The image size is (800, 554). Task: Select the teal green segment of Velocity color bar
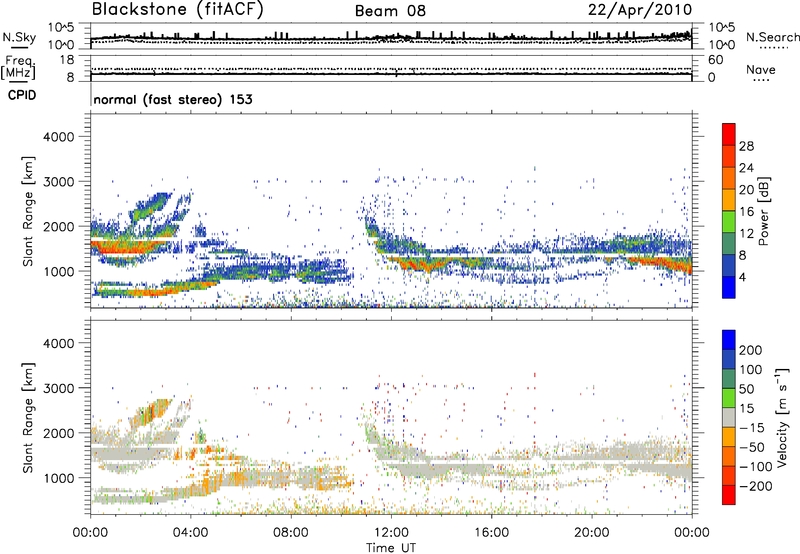[x=729, y=379]
